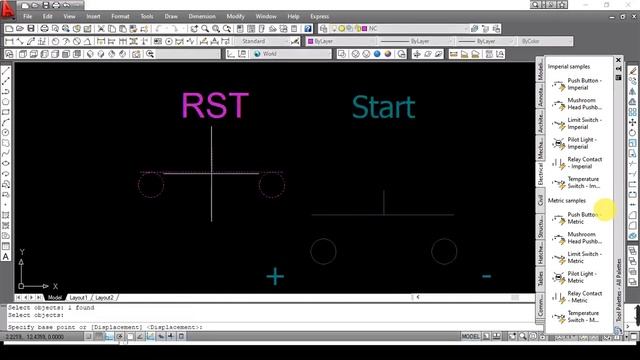The image size is (640, 360).
Task: Select the Linear dimension tool
Action: click(x=9, y=41)
